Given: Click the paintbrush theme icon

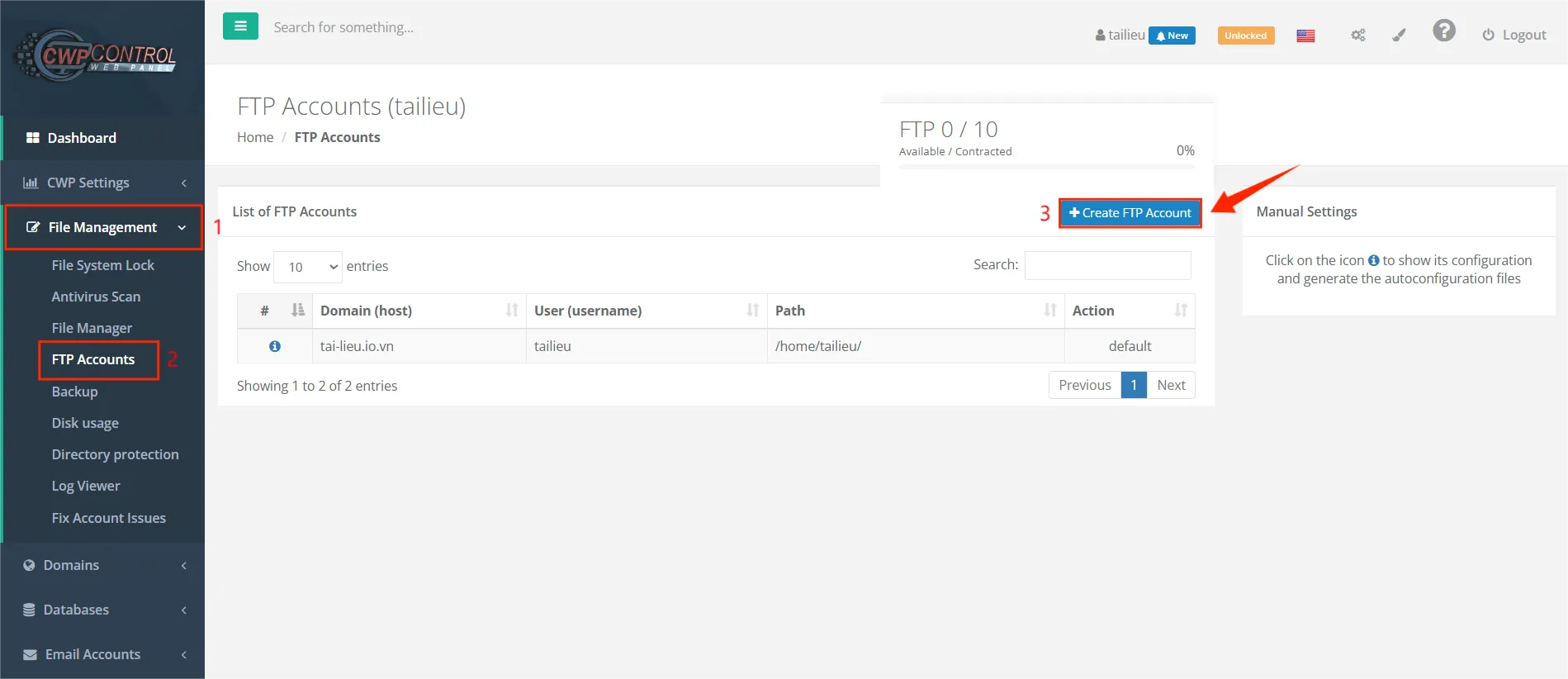Looking at the screenshot, I should coord(1399,36).
